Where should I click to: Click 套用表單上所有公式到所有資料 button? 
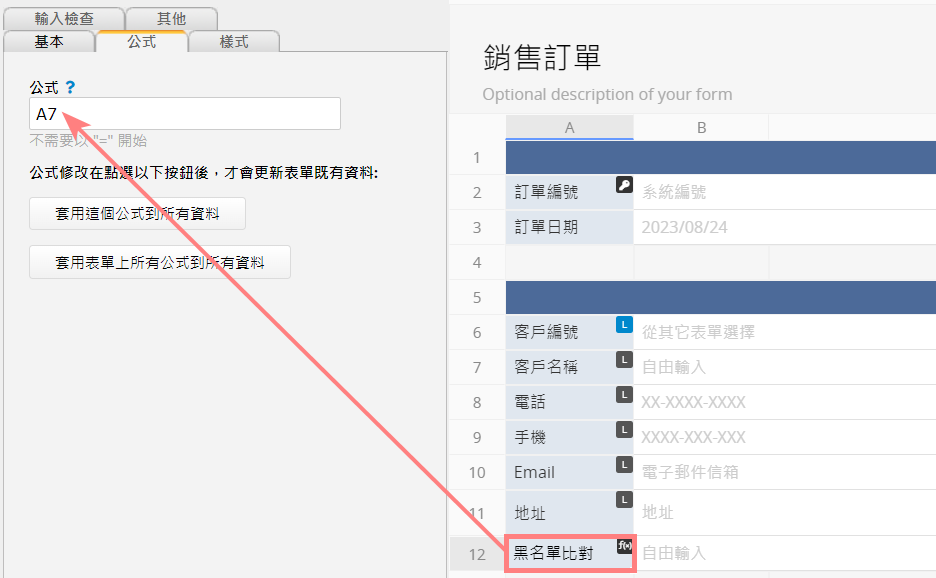click(x=159, y=262)
